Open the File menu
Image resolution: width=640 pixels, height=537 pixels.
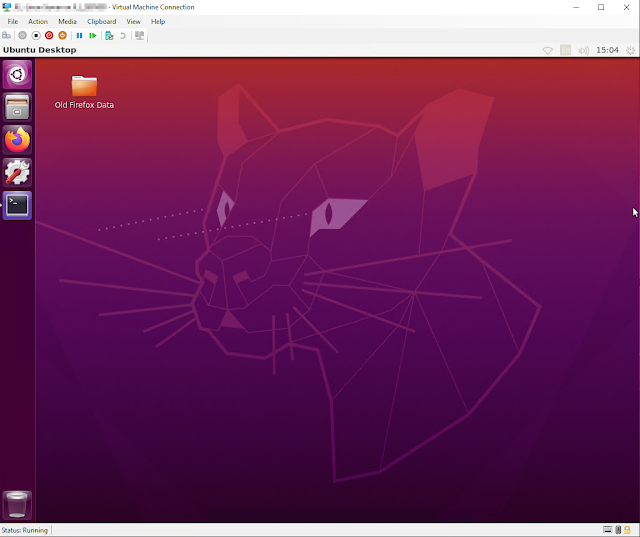(x=13, y=22)
